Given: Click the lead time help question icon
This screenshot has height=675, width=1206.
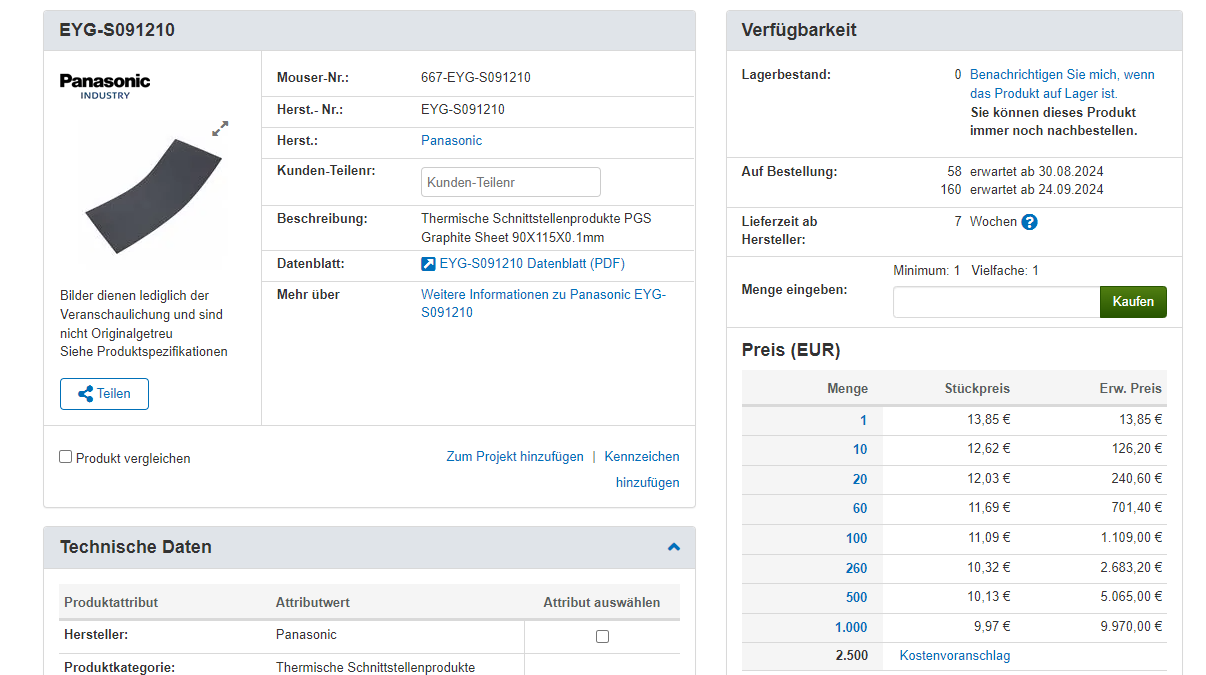Looking at the screenshot, I should 1029,222.
